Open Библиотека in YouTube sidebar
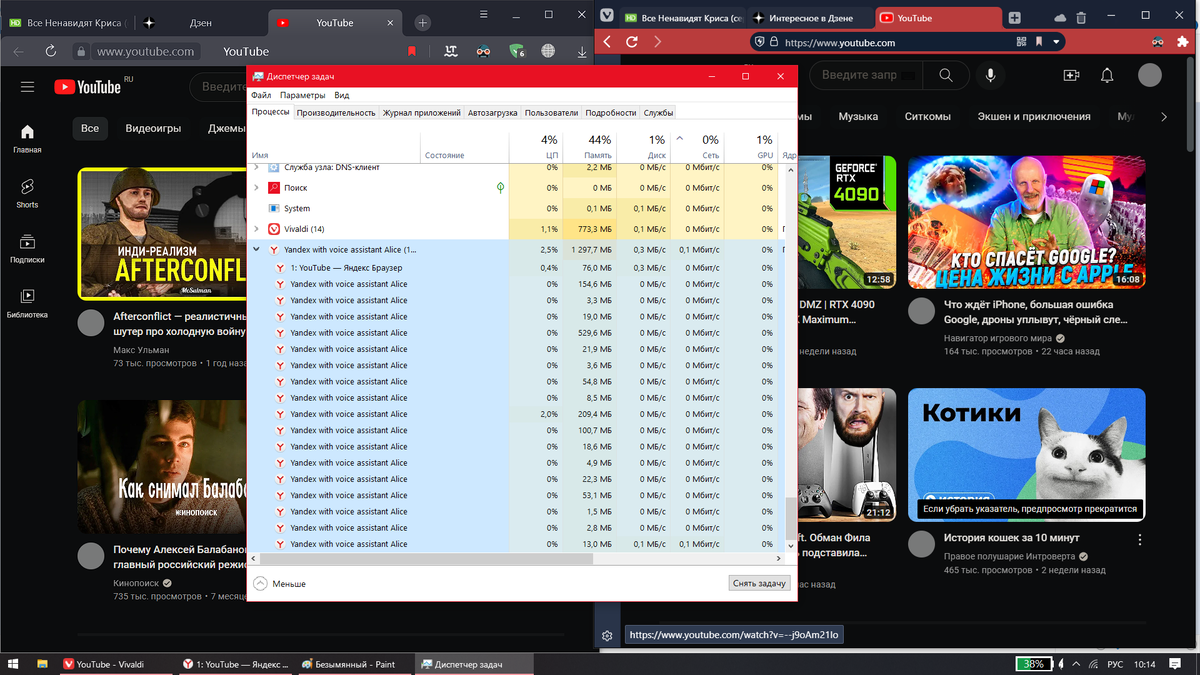1200x675 pixels. click(x=27, y=303)
